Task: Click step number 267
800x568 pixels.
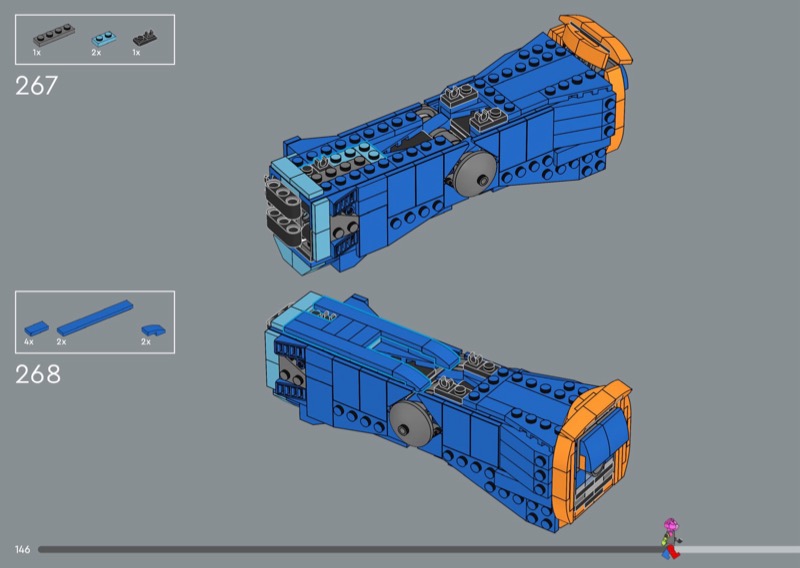Action: [x=37, y=86]
